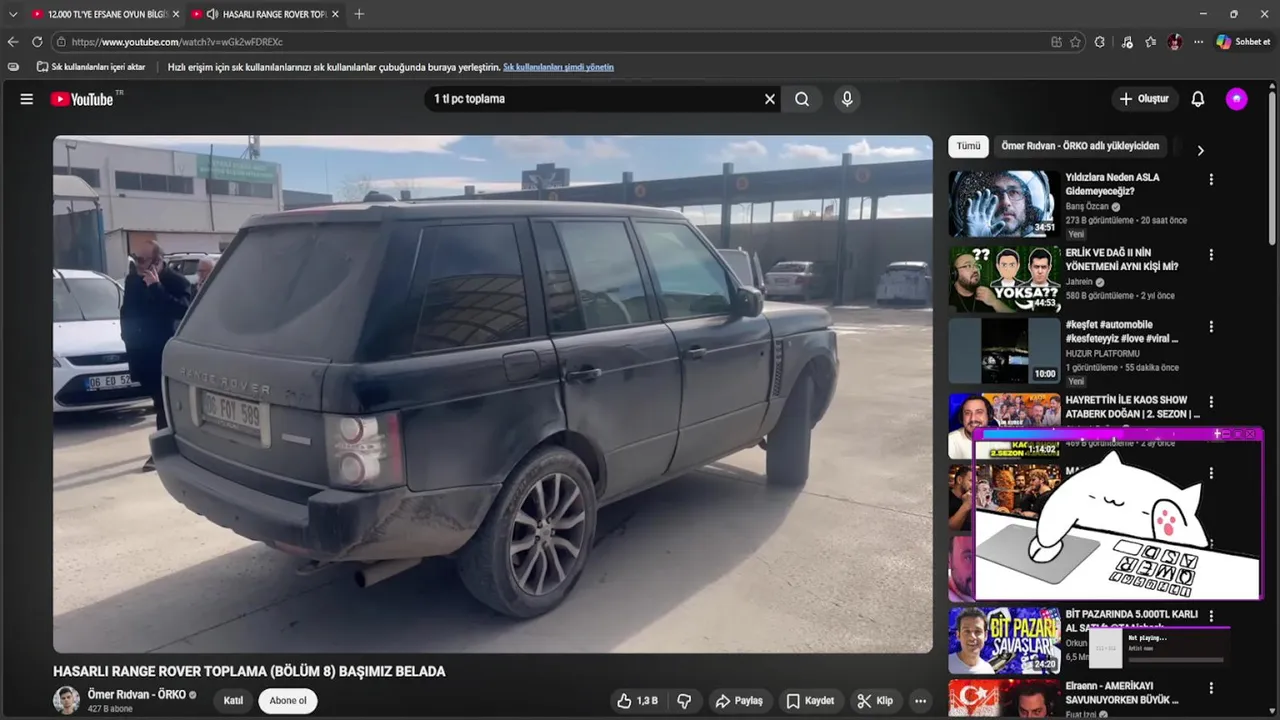Select 'Ömer Rıdvan - ÖRKO adlı yükleyiciden' chip
Viewport: 1280px width, 720px height.
[1080, 146]
